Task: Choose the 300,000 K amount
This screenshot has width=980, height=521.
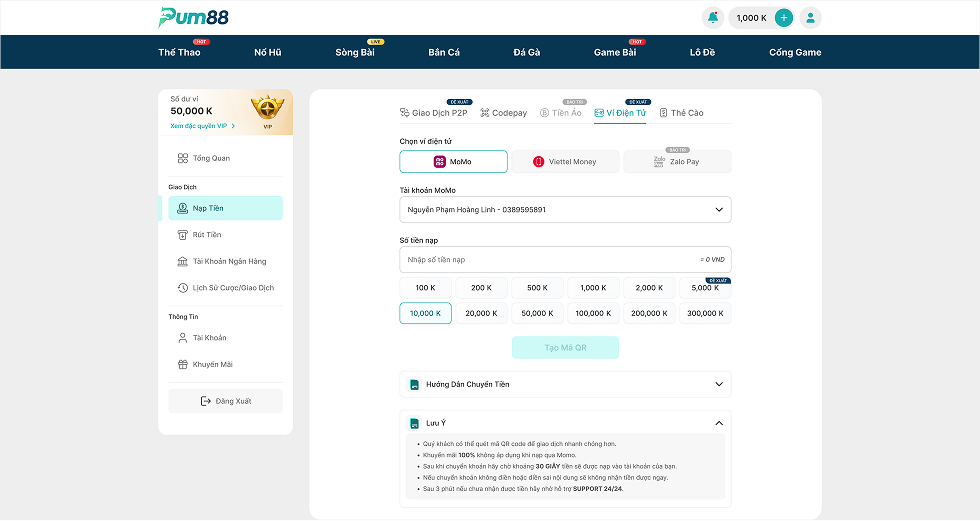Action: click(x=705, y=314)
